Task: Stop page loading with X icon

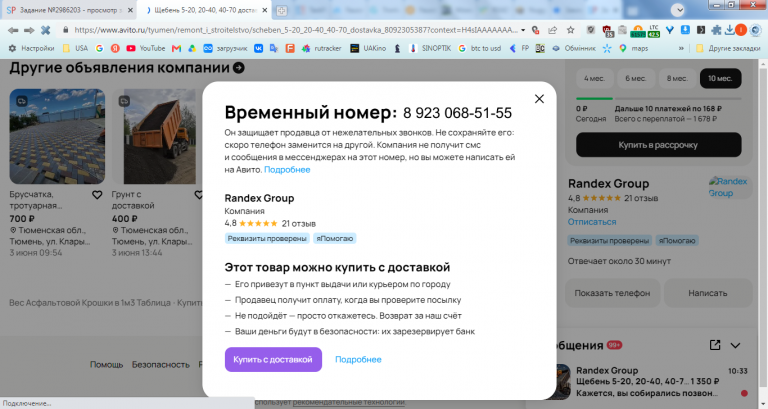Action: (46, 30)
